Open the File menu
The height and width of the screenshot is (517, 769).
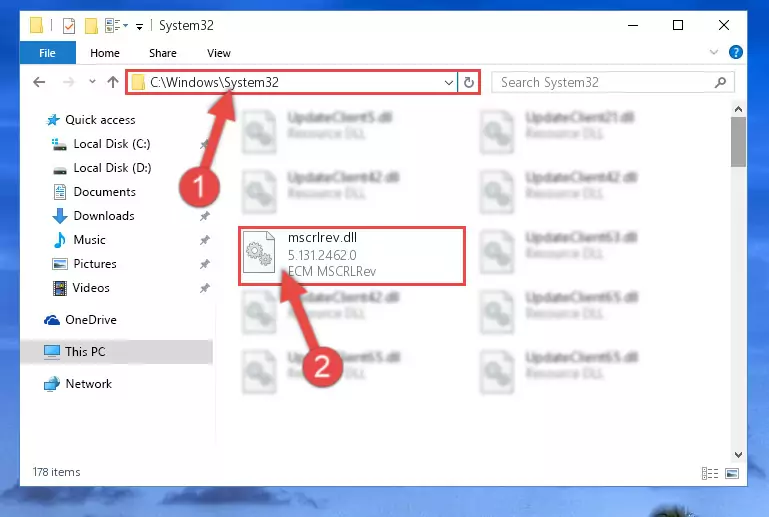pos(48,53)
